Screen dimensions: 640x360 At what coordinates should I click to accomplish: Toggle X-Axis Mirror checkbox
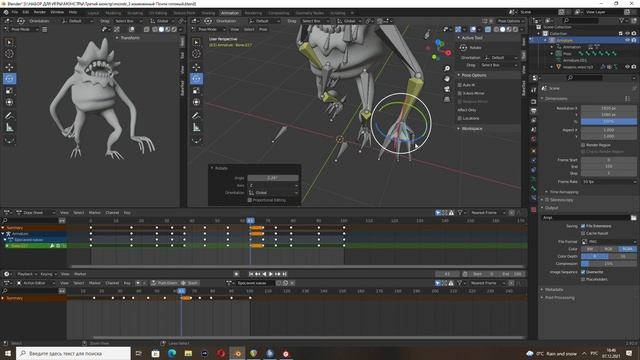[x=460, y=93]
